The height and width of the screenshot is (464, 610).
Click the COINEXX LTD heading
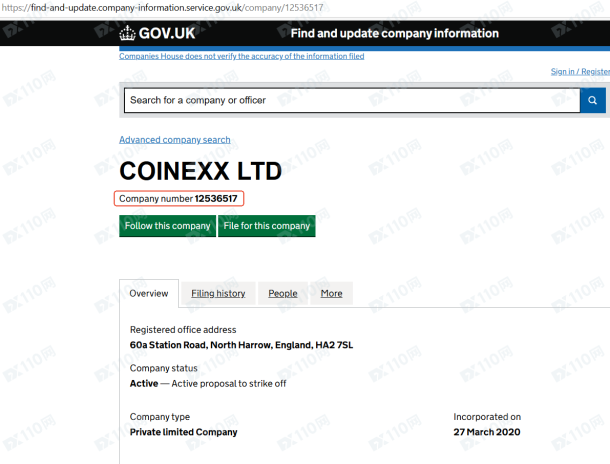click(x=200, y=171)
